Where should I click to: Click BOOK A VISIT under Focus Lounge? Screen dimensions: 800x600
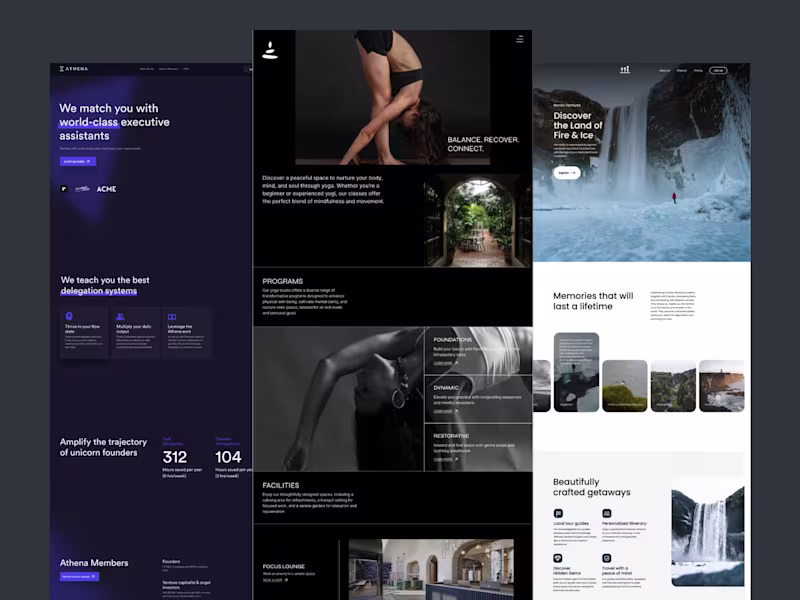pyautogui.click(x=272, y=580)
